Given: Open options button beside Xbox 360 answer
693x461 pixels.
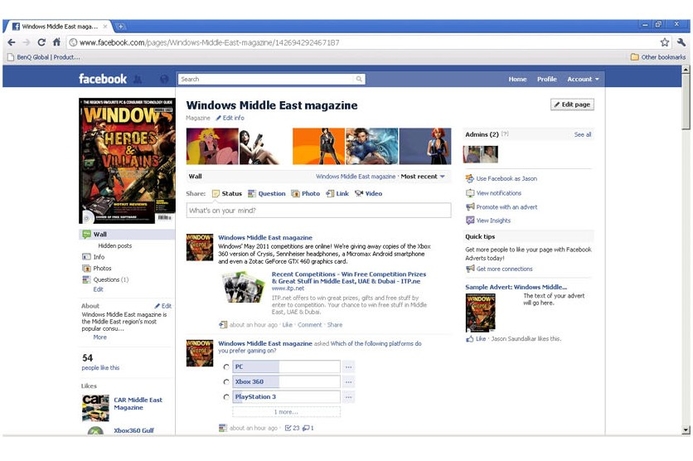Looking at the screenshot, I should pos(348,382).
